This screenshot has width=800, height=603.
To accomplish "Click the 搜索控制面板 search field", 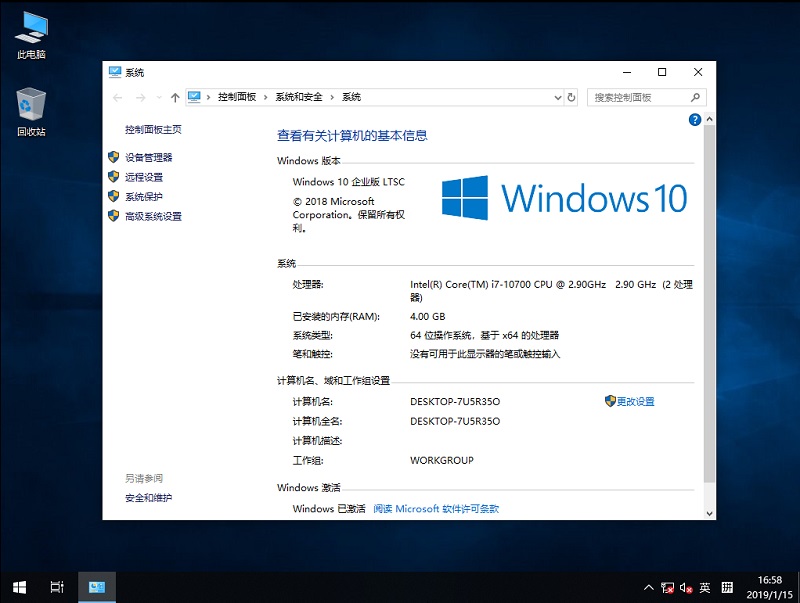I will [x=640, y=97].
